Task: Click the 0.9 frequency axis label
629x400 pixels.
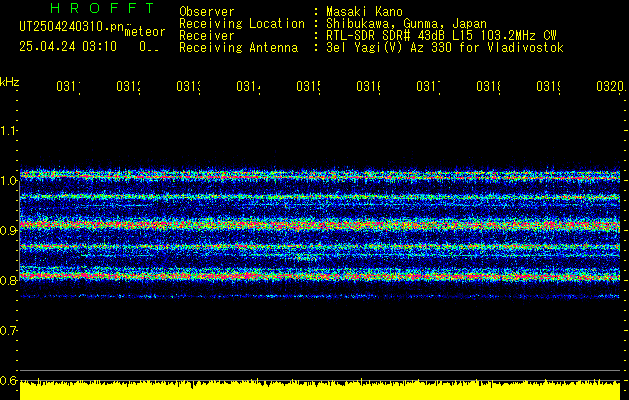Action: [x=9, y=230]
